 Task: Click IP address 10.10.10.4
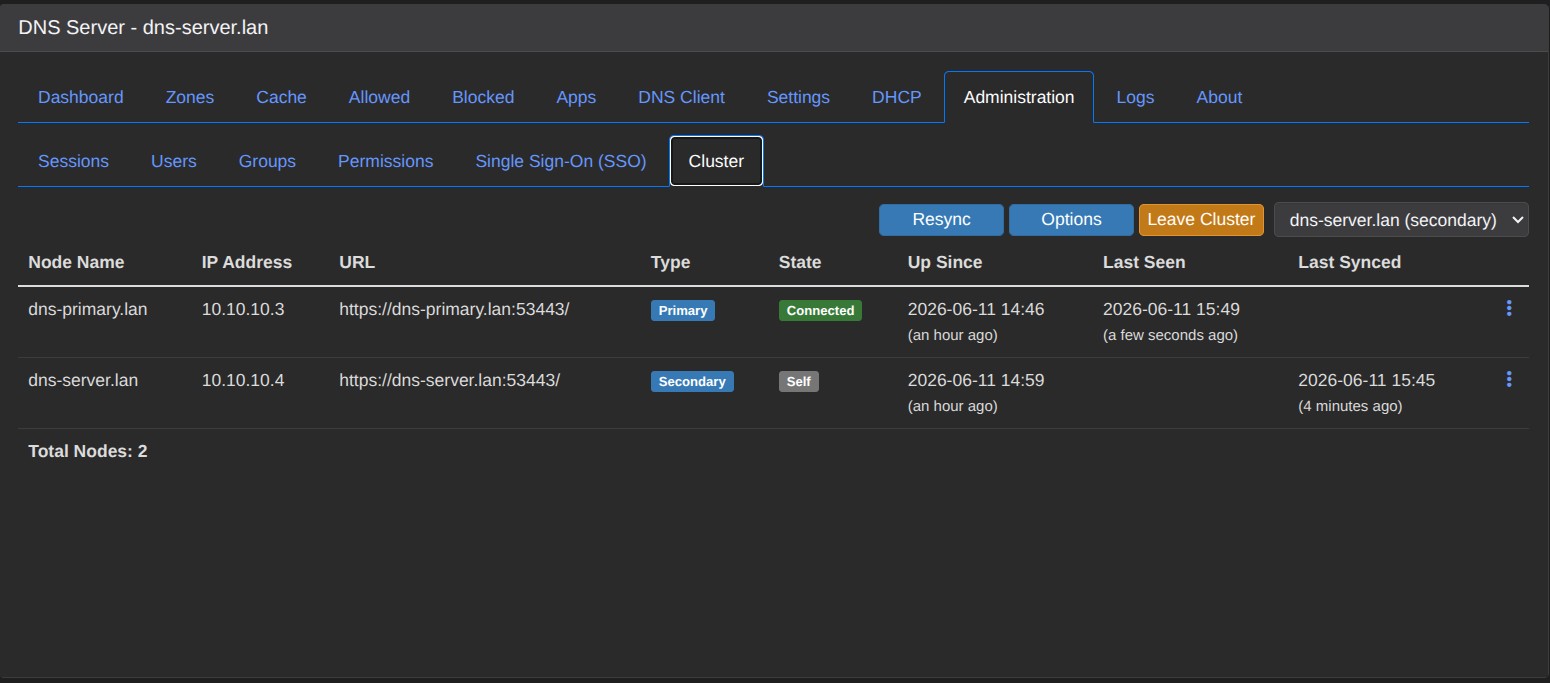243,380
